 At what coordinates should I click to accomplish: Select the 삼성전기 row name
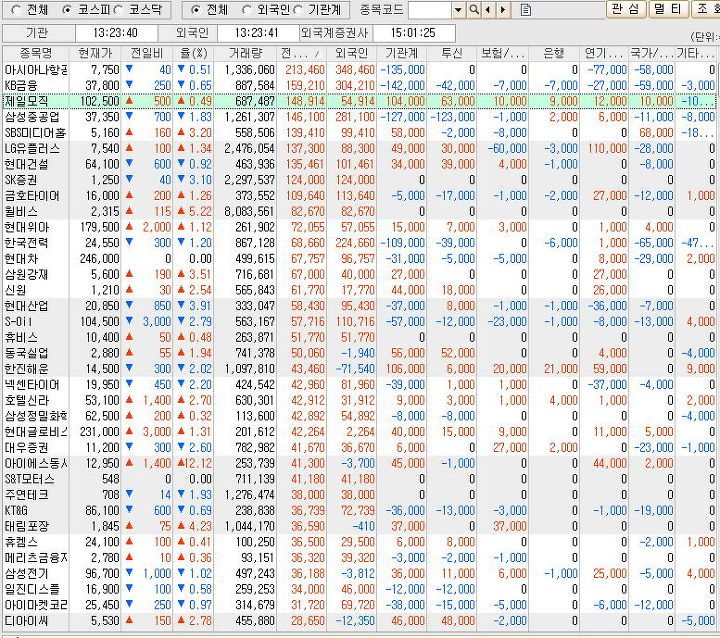tap(26, 573)
